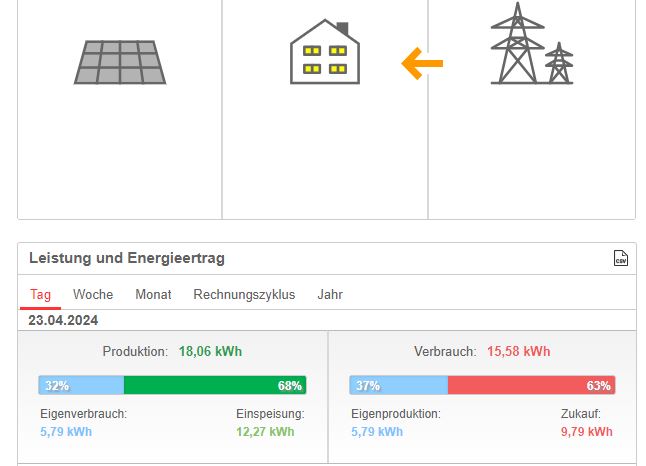646x466 pixels.
Task: Click the small power pylon icon
Action: pyautogui.click(x=559, y=63)
